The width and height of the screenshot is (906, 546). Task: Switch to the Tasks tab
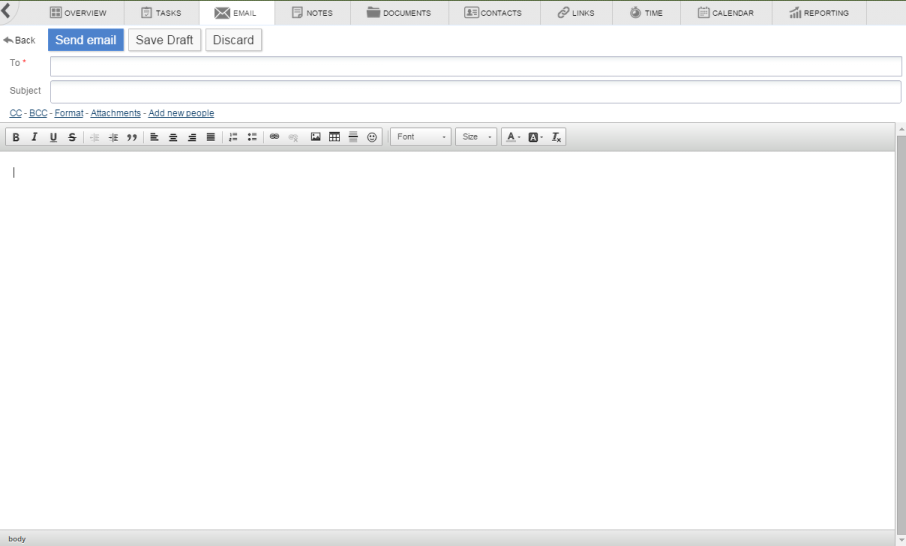tap(161, 13)
